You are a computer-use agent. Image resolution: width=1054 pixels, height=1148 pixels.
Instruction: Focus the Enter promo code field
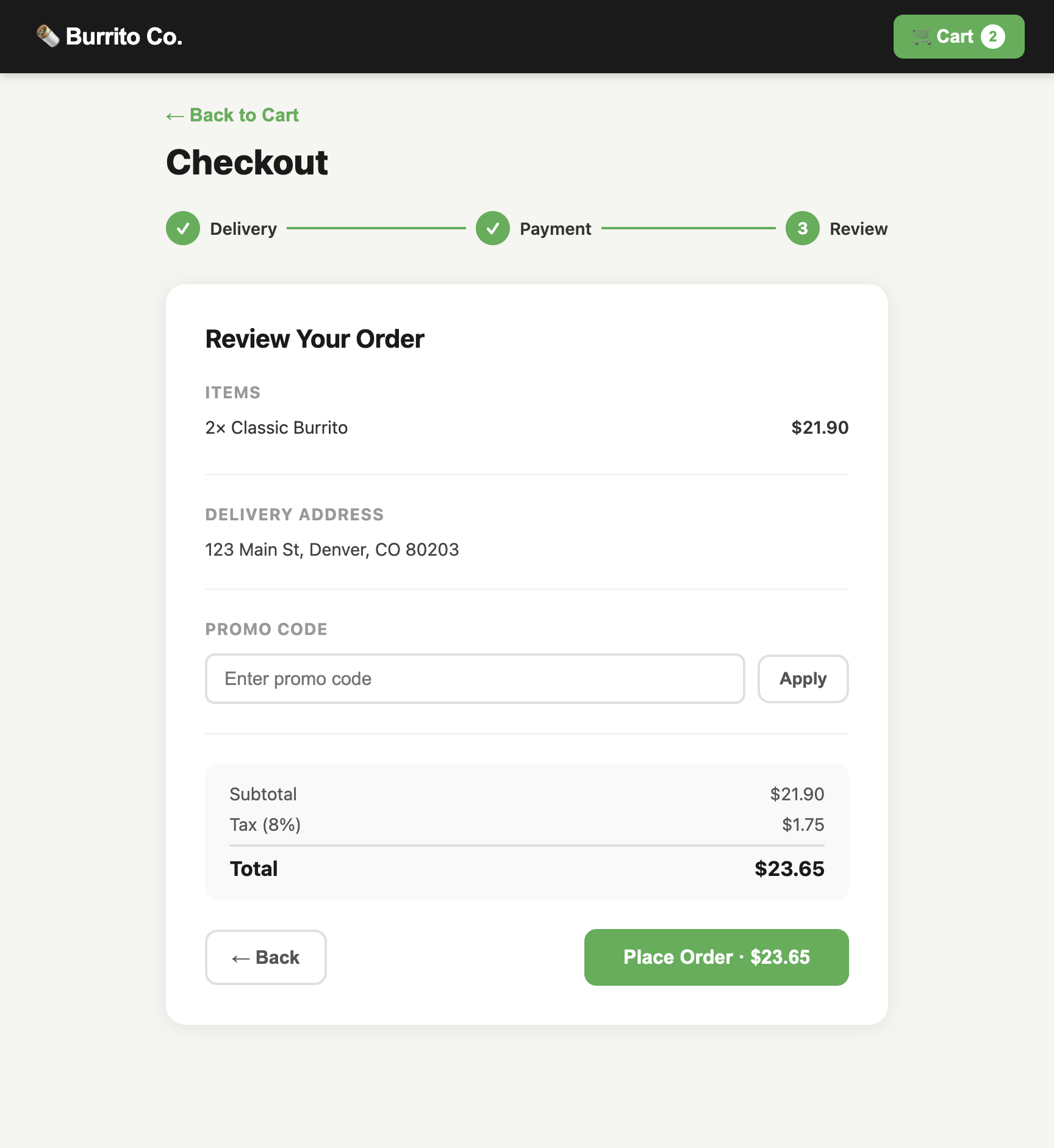click(x=475, y=679)
